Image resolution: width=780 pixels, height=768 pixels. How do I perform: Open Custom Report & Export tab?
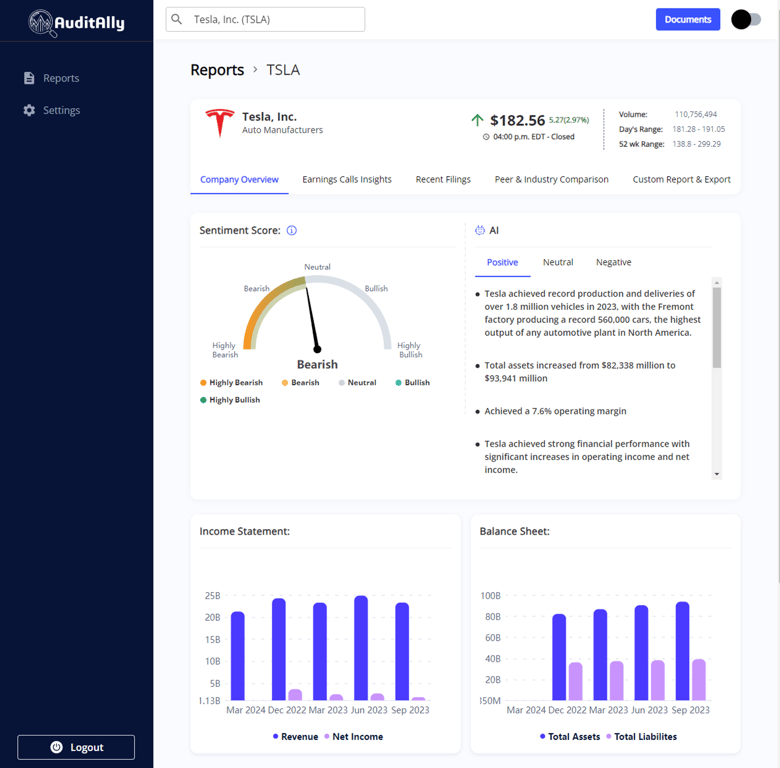pyautogui.click(x=682, y=180)
